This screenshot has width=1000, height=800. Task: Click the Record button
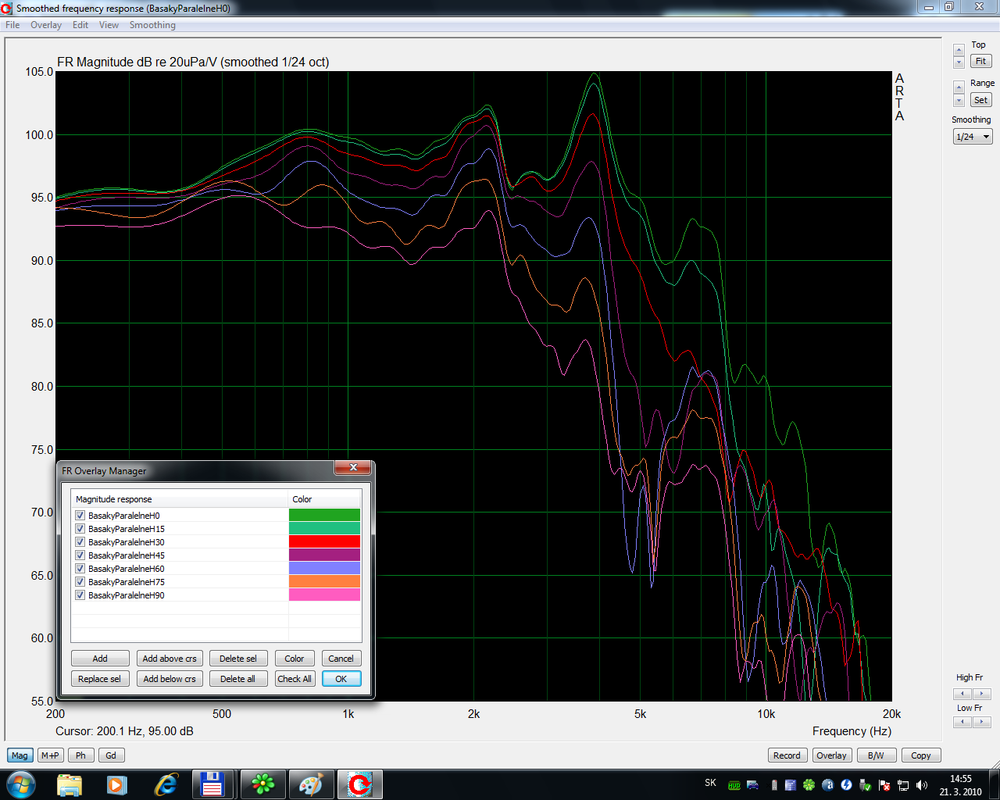tap(787, 755)
